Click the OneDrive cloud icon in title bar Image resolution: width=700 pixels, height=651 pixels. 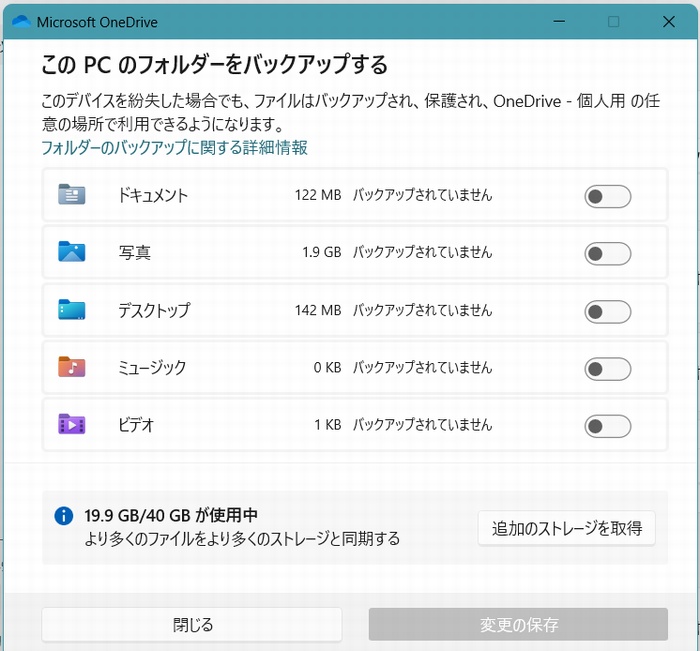pos(19,21)
